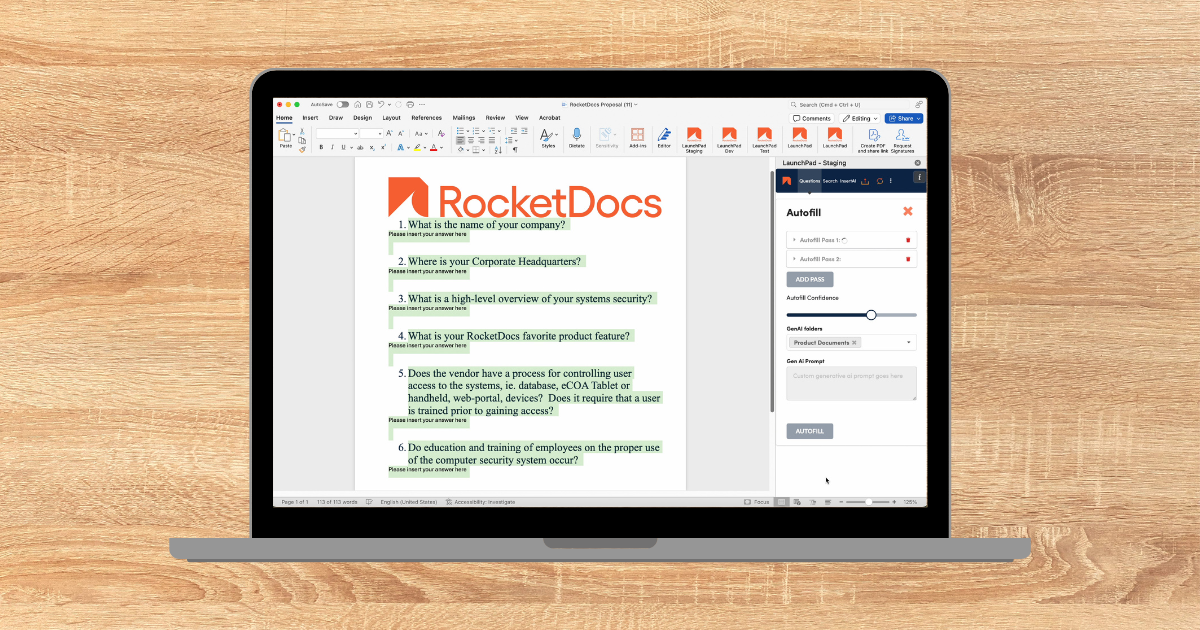Viewport: 1200px width, 630px height.
Task: Toggle Focus mode in status bar
Action: 756,501
